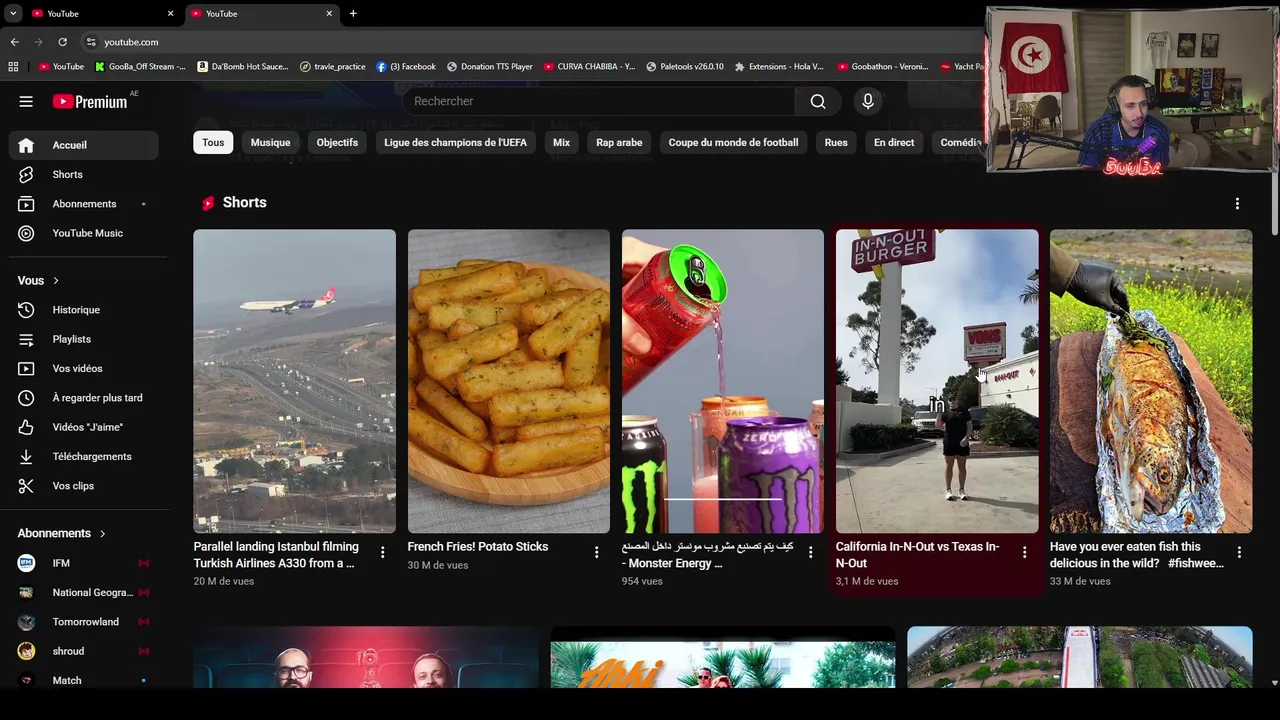Open the tab search dropdown arrow
Image resolution: width=1280 pixels, height=720 pixels.
pyautogui.click(x=13, y=14)
